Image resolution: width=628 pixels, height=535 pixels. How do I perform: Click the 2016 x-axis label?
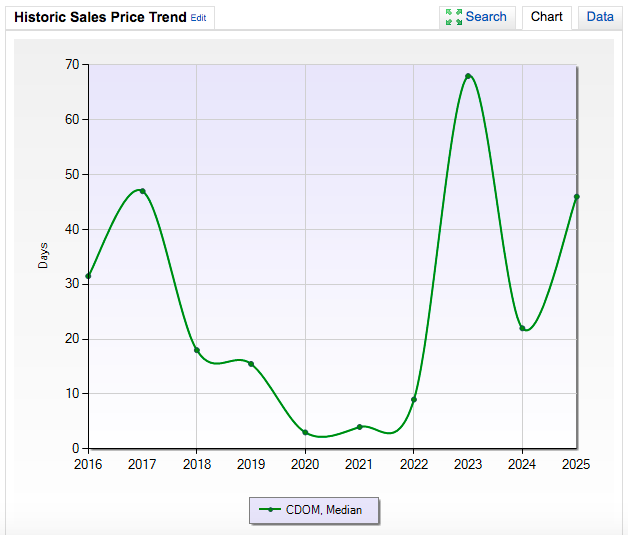click(x=88, y=465)
